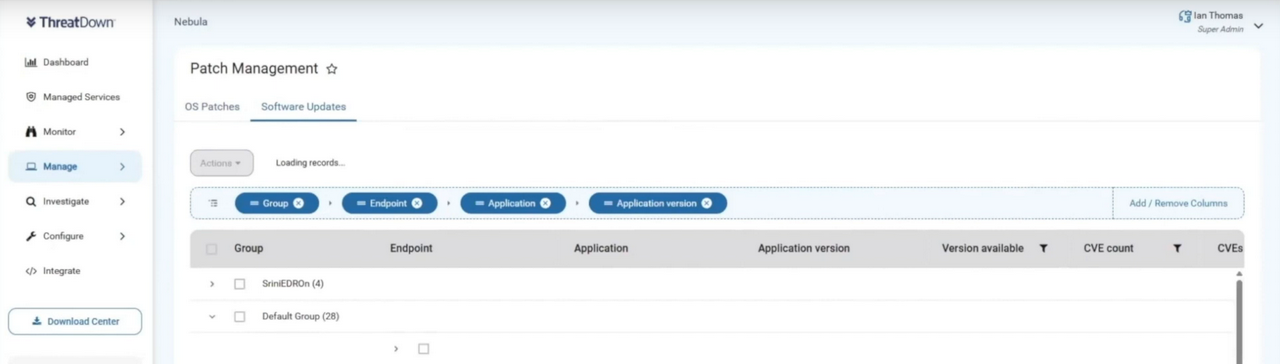Screen dimensions: 1280x364
Task: Click the Download Center download icon
Action: 37,322
